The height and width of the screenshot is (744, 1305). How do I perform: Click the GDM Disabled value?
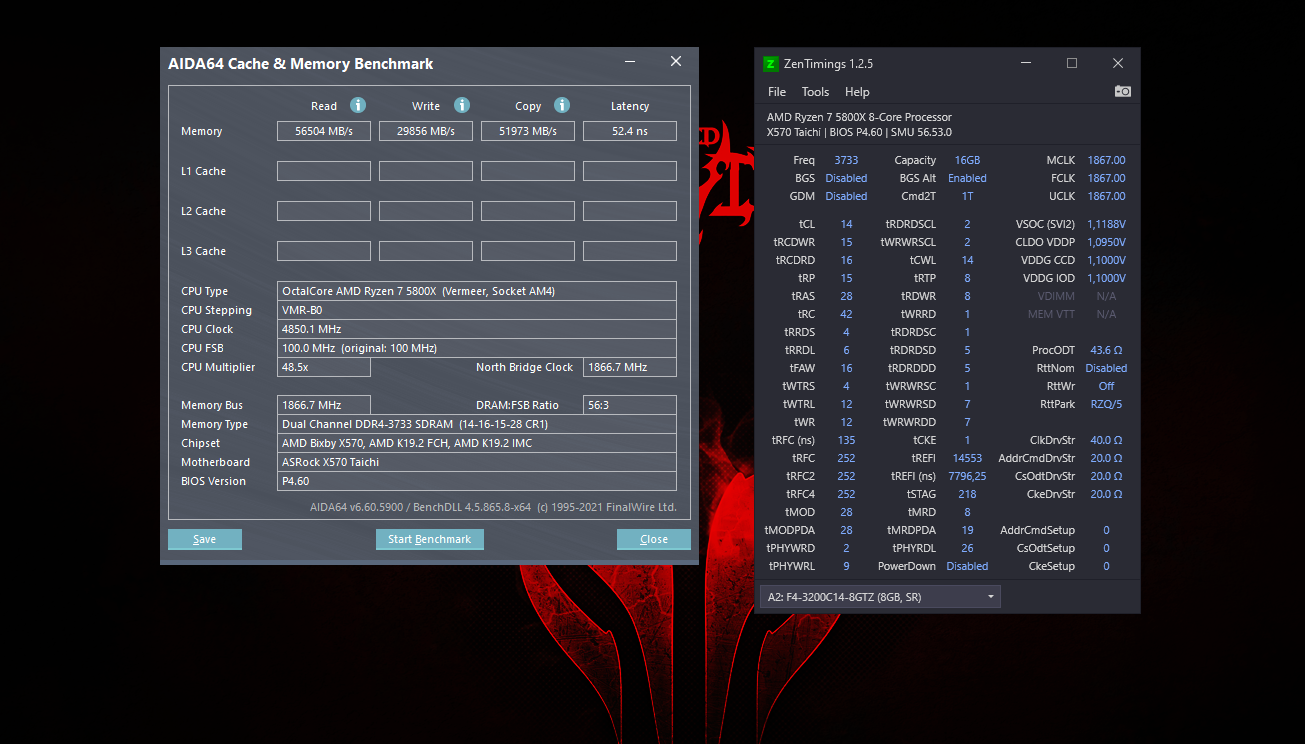[x=846, y=196]
